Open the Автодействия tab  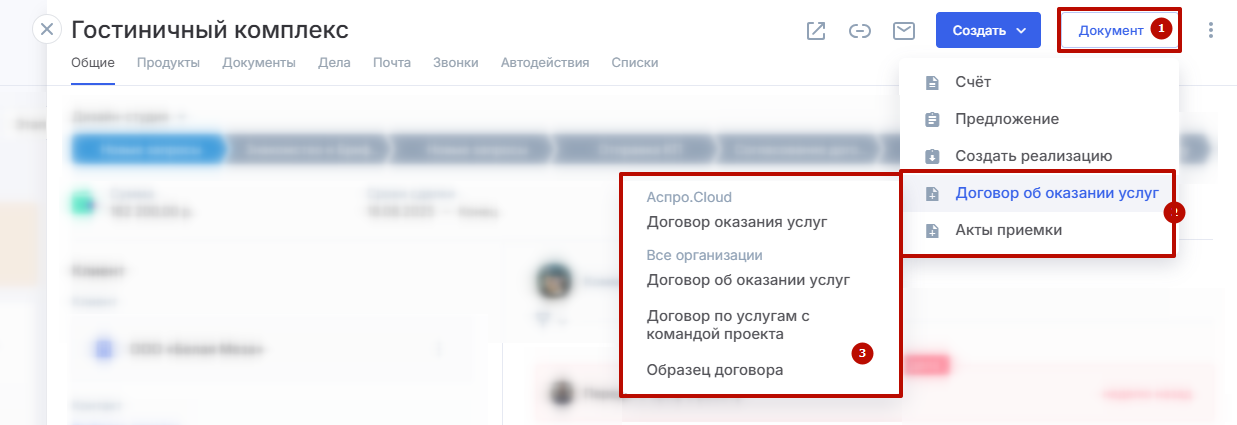tap(544, 63)
